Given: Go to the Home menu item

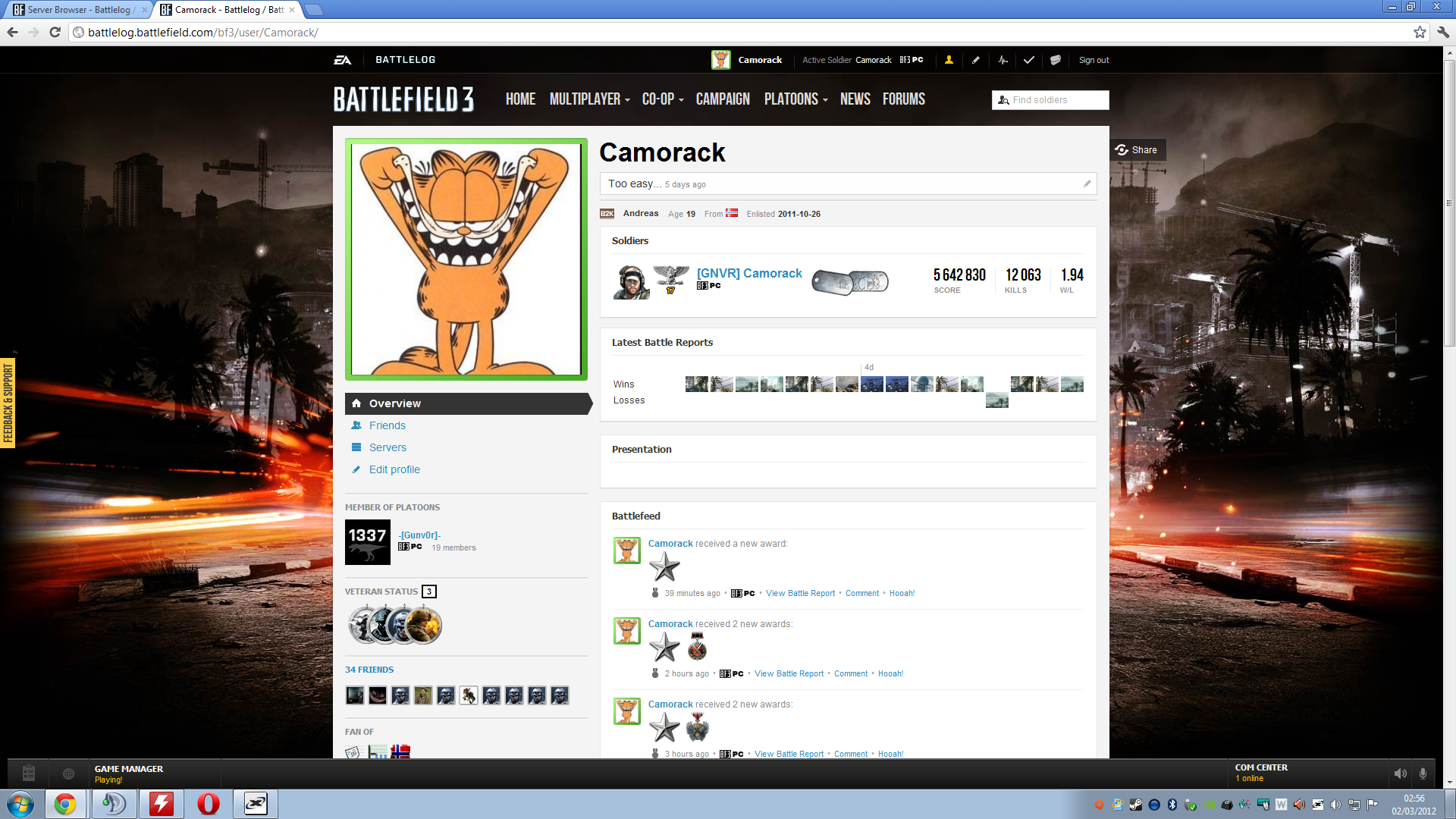Looking at the screenshot, I should pos(520,99).
